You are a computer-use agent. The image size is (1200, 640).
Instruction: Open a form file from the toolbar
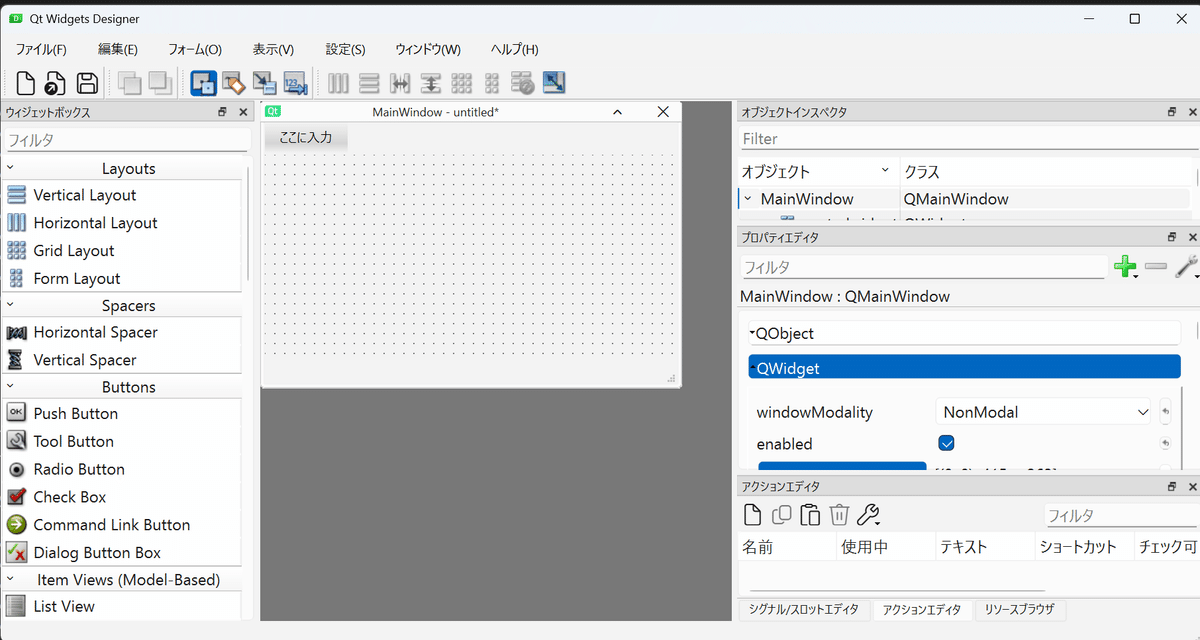56,83
